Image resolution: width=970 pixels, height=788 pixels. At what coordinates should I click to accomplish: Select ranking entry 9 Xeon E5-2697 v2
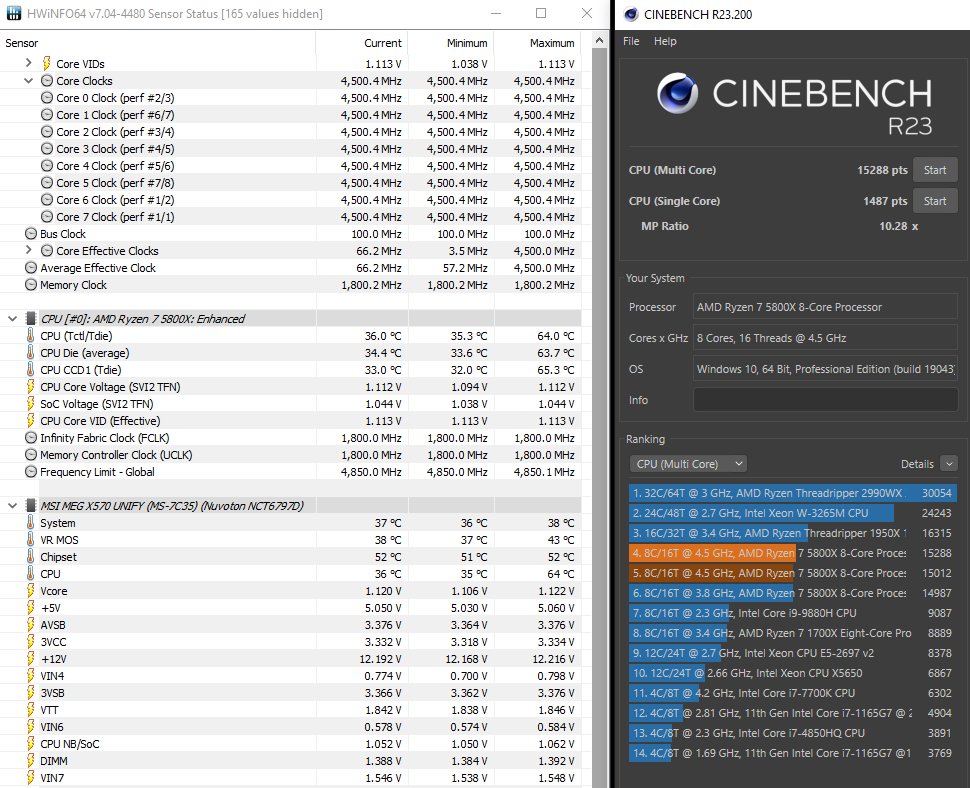792,653
